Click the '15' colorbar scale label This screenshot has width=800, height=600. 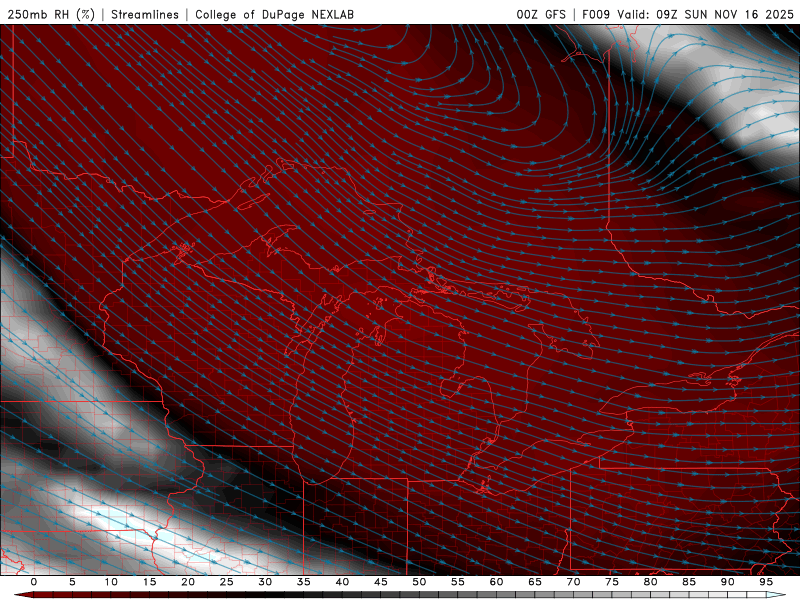click(x=149, y=582)
